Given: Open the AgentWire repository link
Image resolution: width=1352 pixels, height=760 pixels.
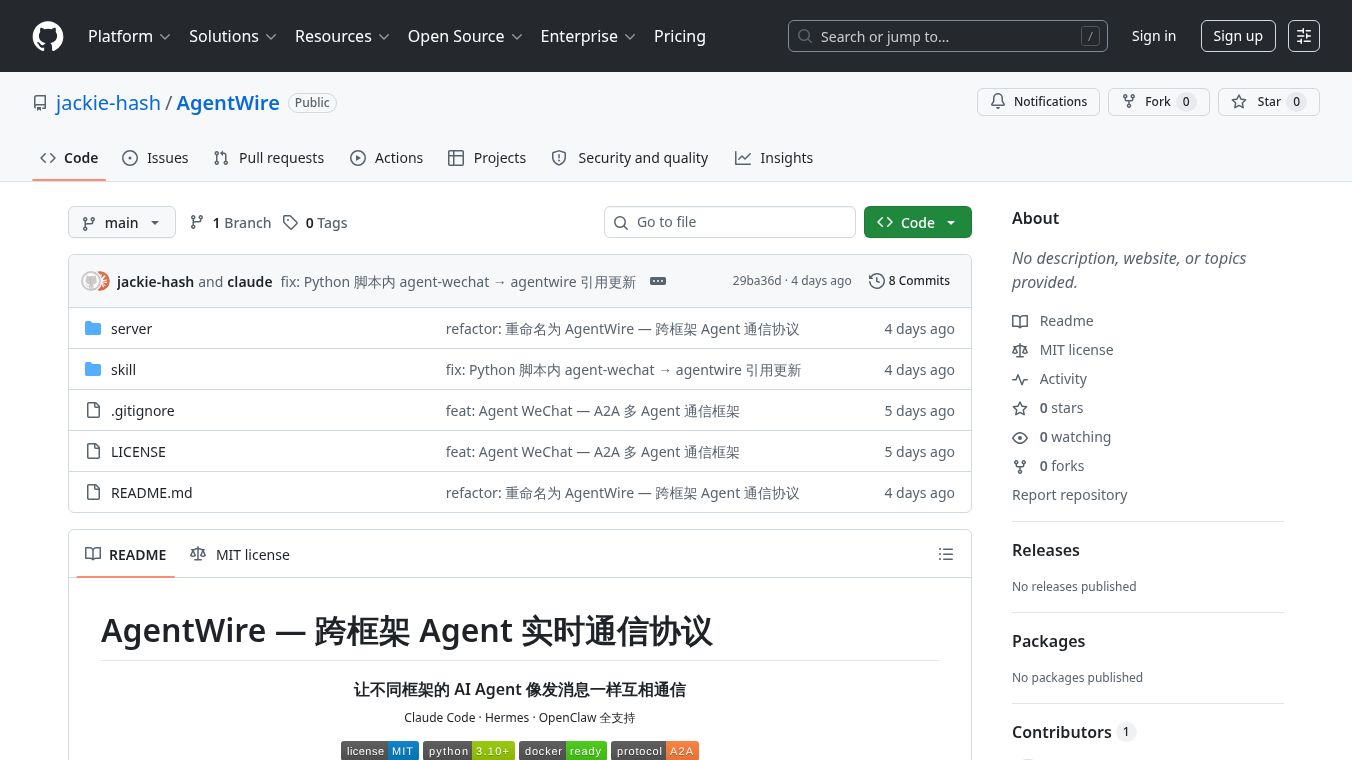Looking at the screenshot, I should pos(228,103).
